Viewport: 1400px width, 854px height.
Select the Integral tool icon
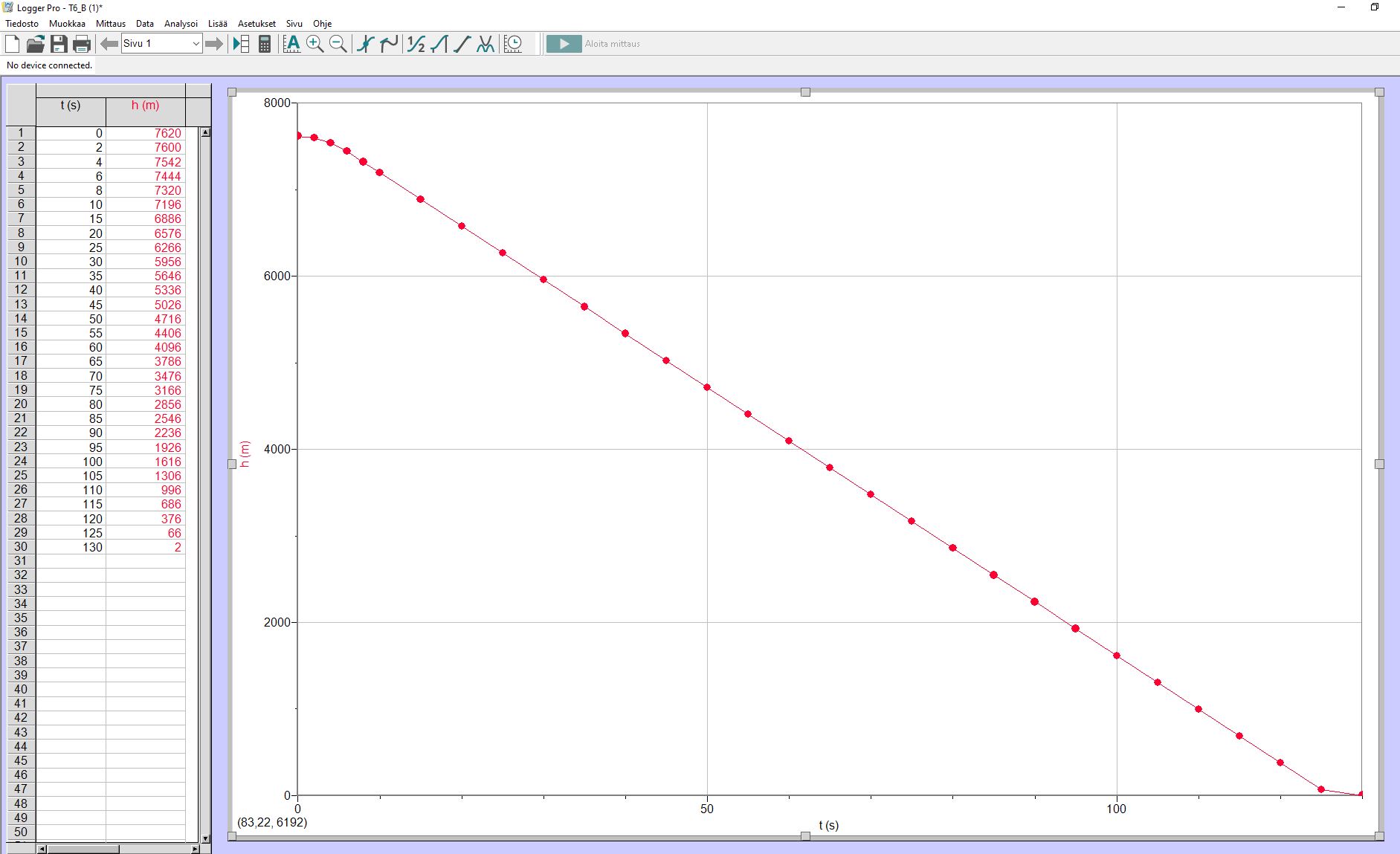click(x=439, y=44)
